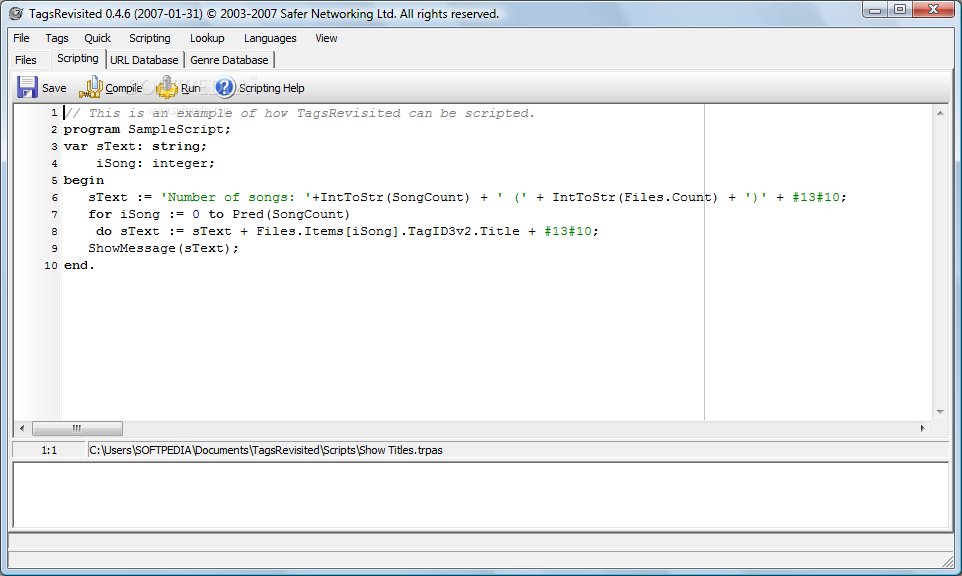
Task: Click the 1:1 cursor position indicator
Action: pyautogui.click(x=49, y=450)
